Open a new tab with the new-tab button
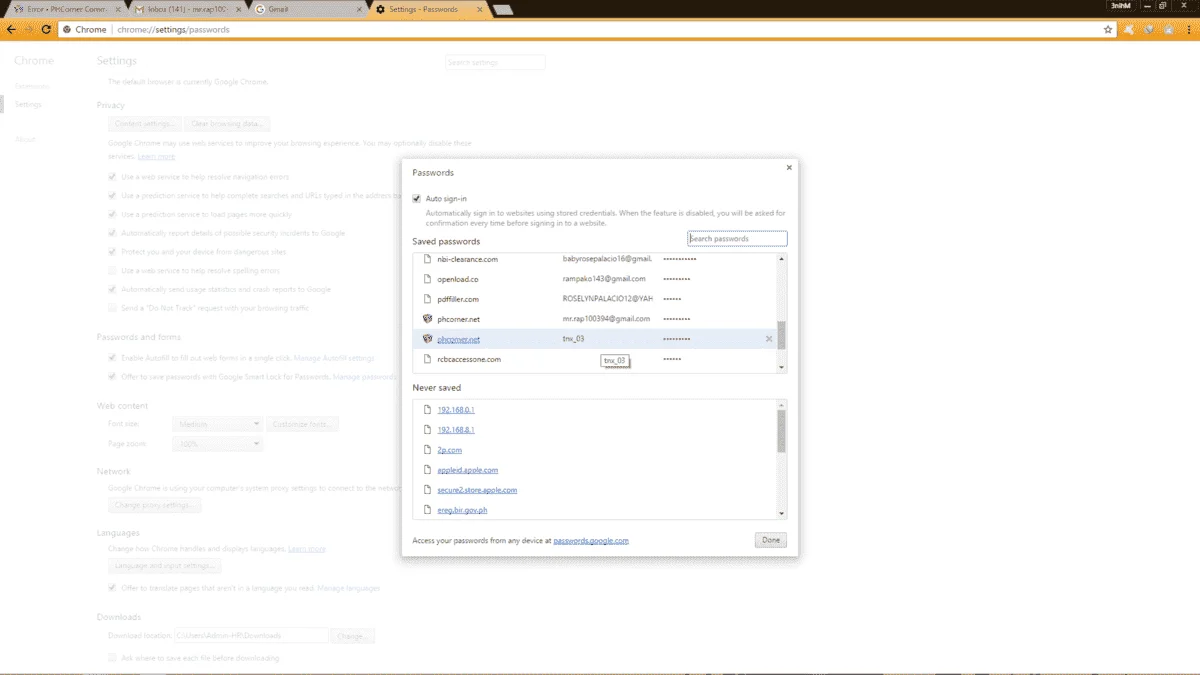Screen dimensions: 1200x675 pos(503,9)
